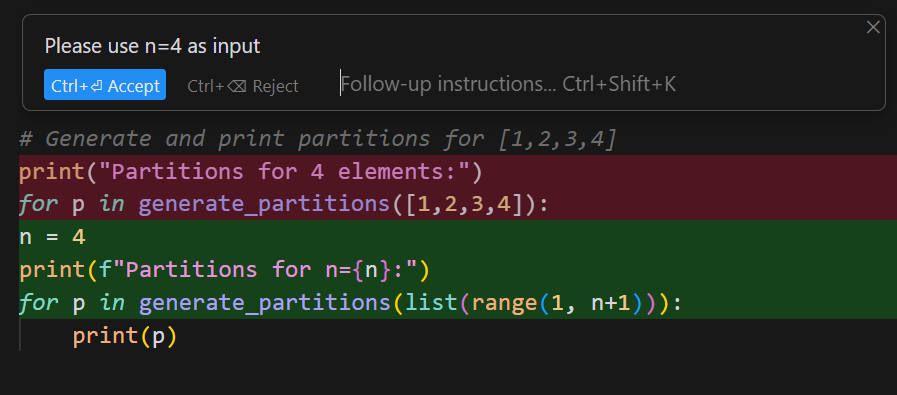Accept the suggested code edit

click(x=105, y=85)
